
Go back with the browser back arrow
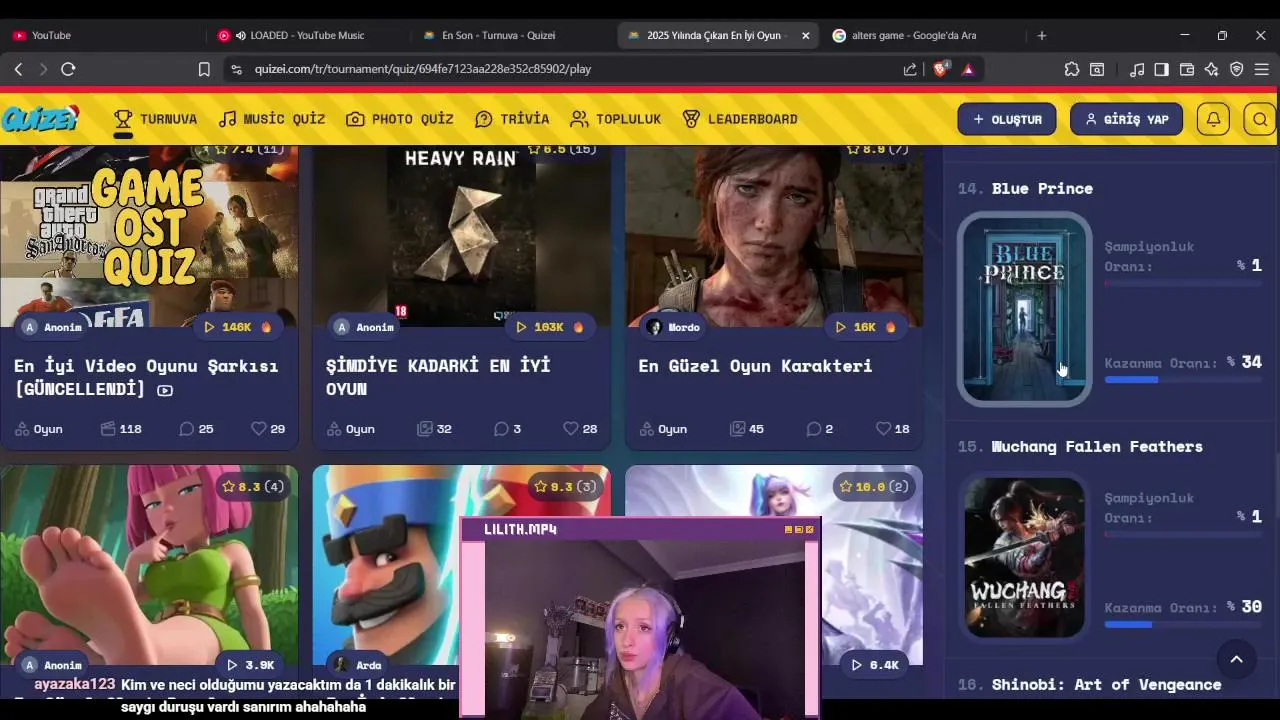point(18,69)
